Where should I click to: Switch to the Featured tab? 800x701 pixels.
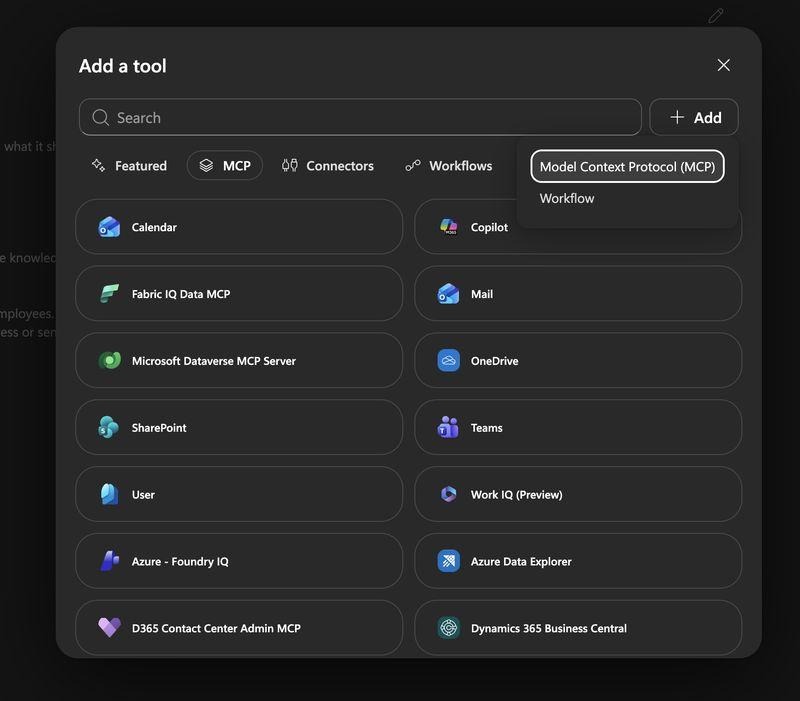tap(129, 166)
